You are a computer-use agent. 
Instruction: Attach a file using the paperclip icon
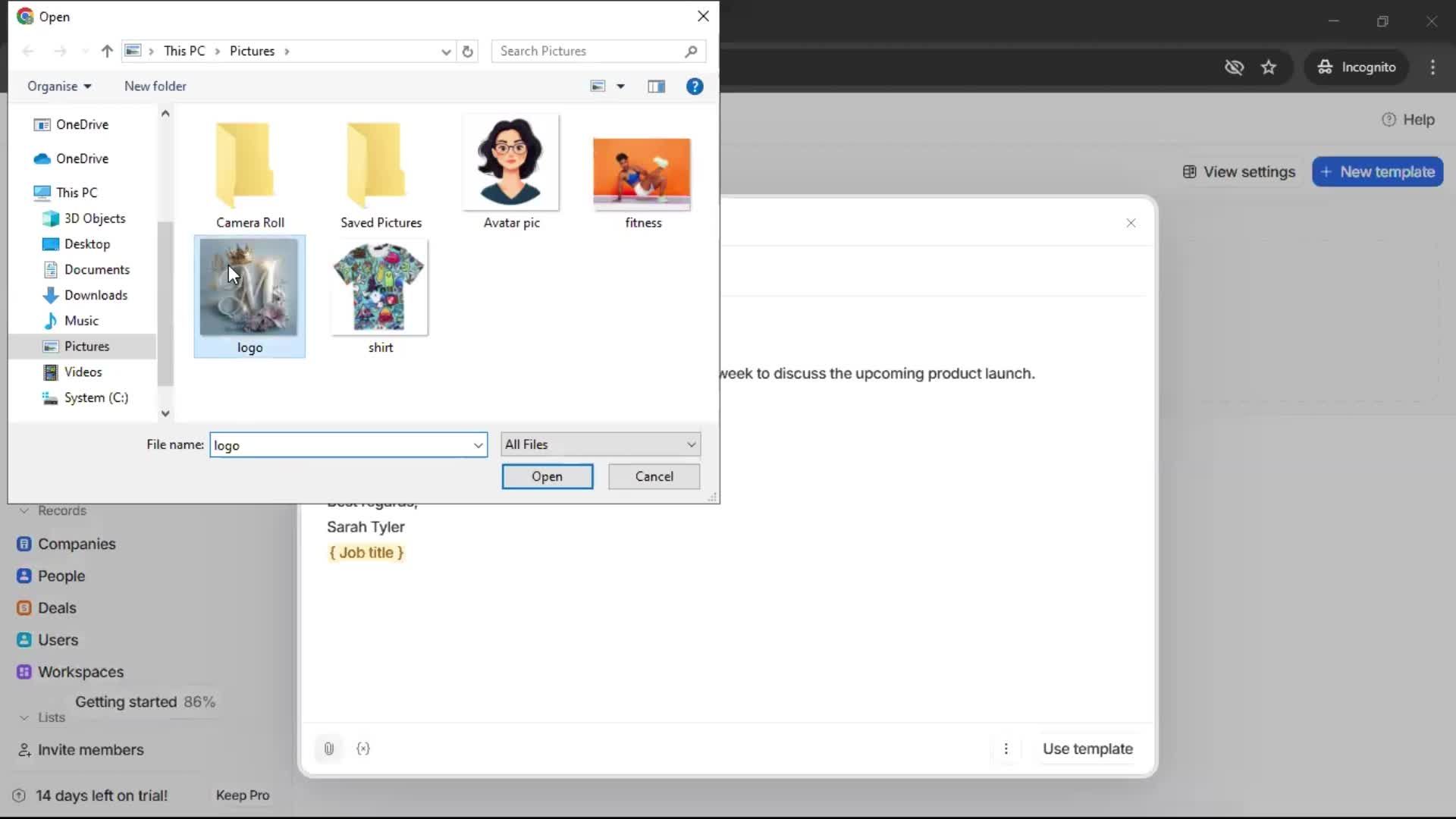coord(328,748)
